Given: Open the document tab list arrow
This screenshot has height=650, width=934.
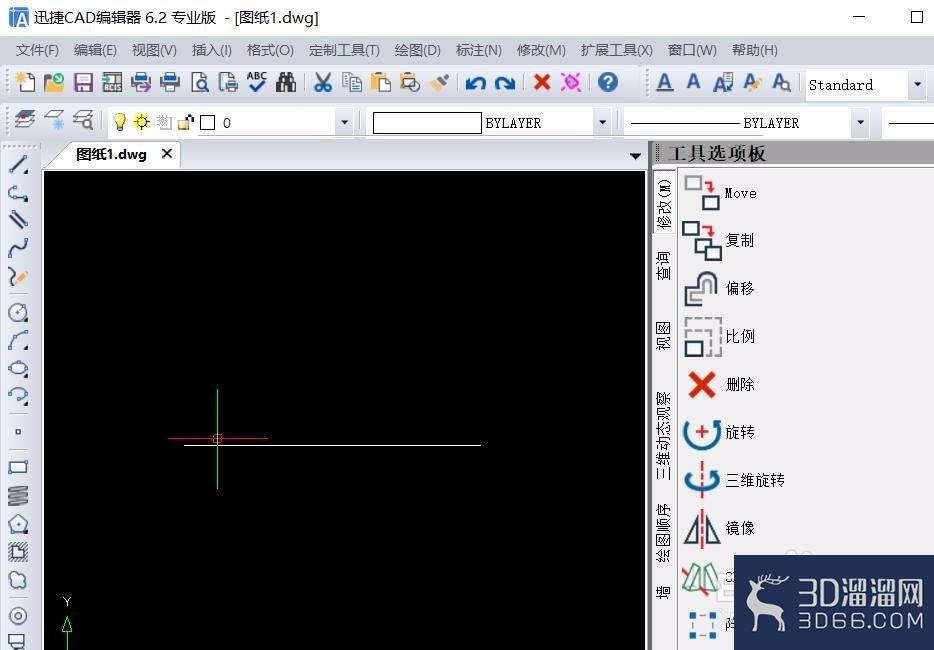Looking at the screenshot, I should pos(635,156).
